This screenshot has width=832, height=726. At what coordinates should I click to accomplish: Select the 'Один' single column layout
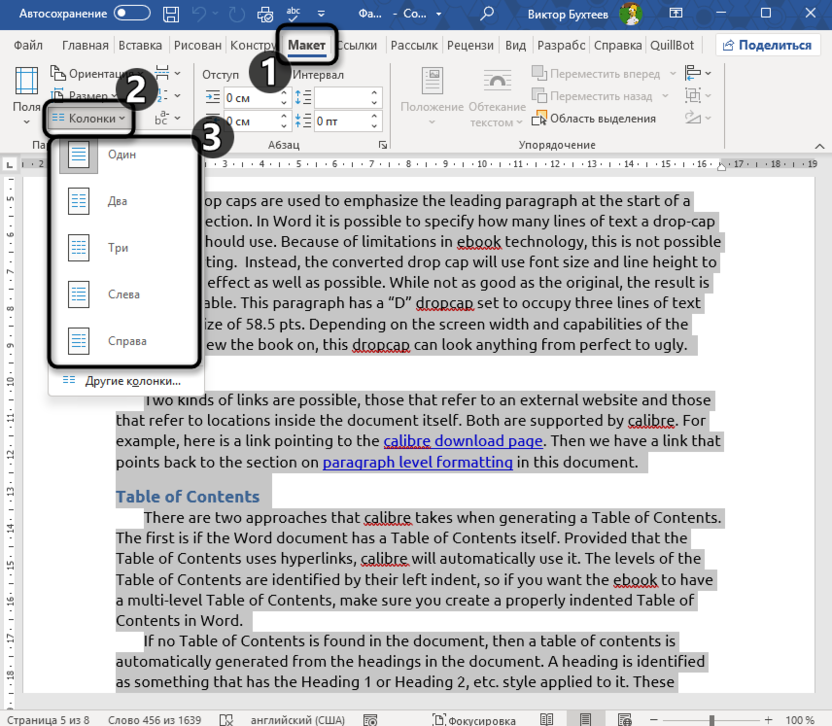coord(122,155)
